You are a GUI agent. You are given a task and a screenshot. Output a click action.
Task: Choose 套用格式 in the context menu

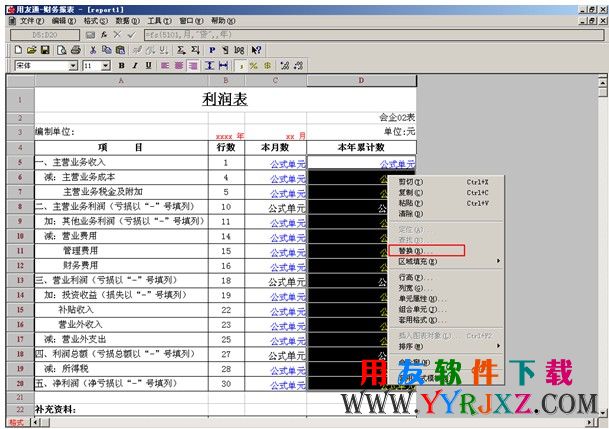point(446,320)
